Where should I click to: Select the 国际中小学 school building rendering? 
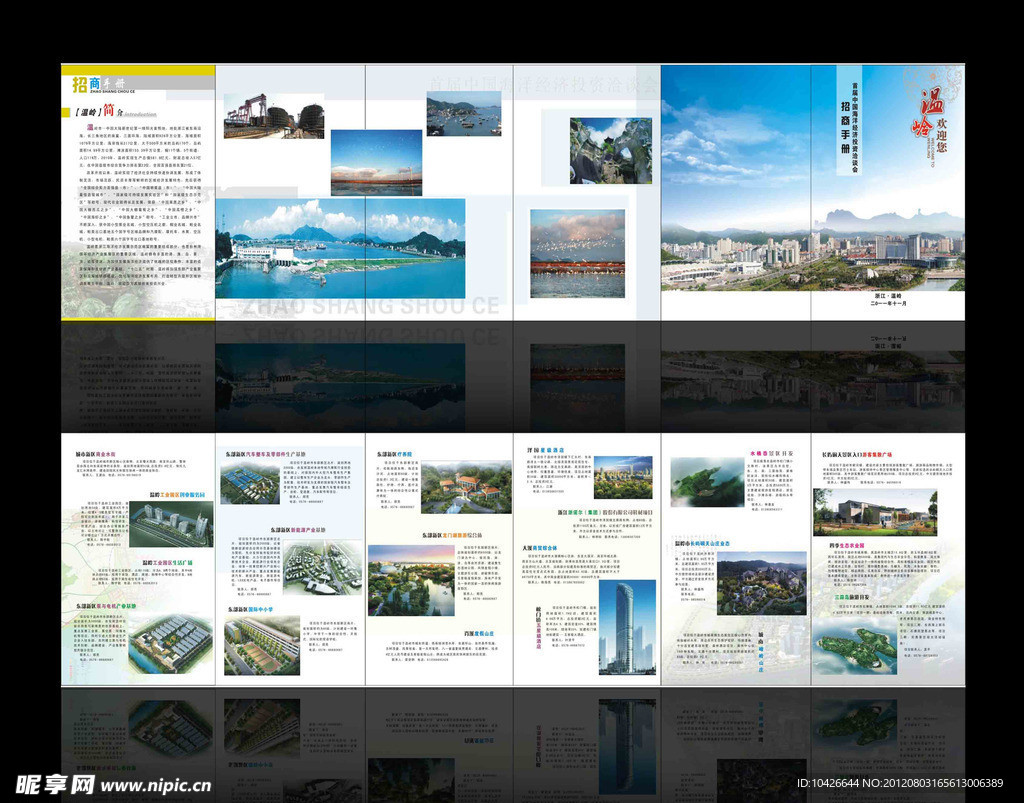[262, 646]
